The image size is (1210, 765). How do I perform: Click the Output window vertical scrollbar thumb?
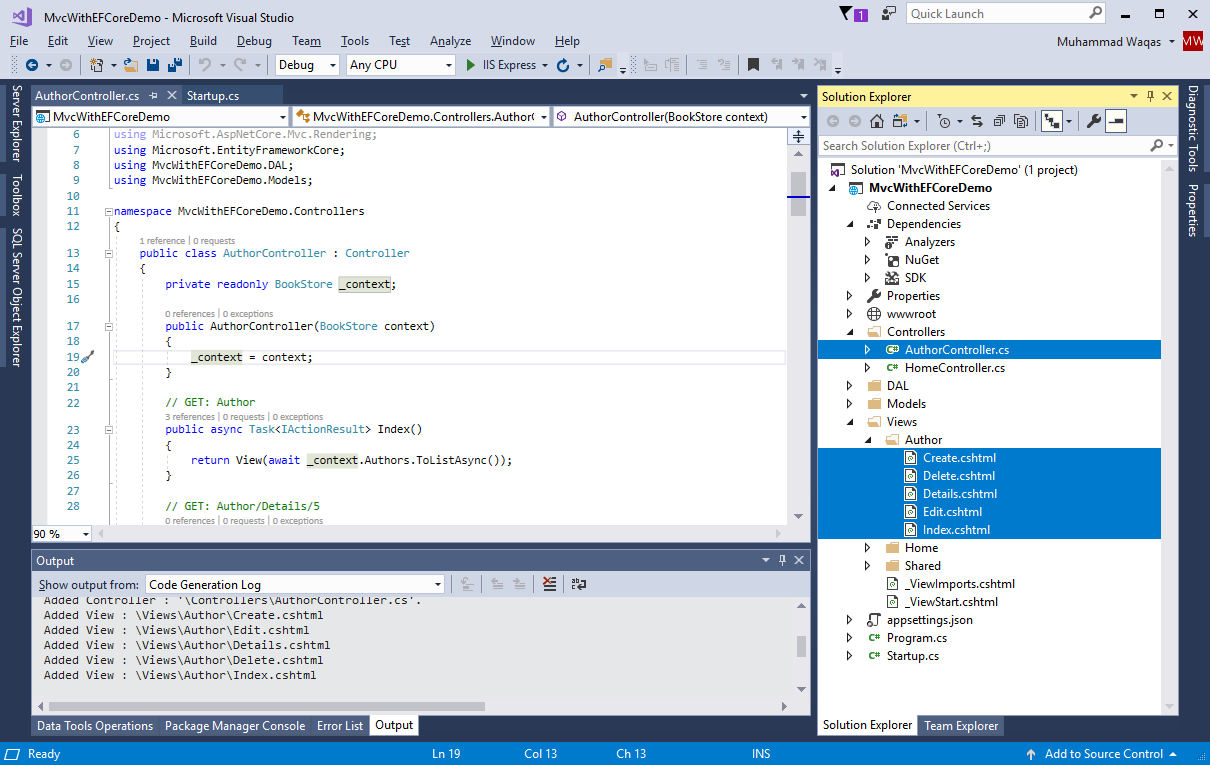tap(801, 646)
